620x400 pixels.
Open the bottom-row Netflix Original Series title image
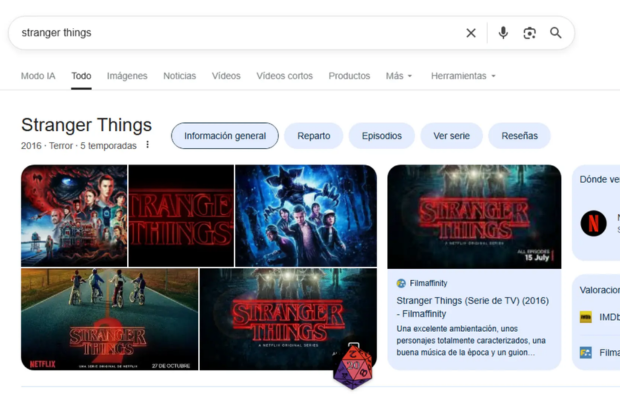pyautogui.click(x=288, y=319)
